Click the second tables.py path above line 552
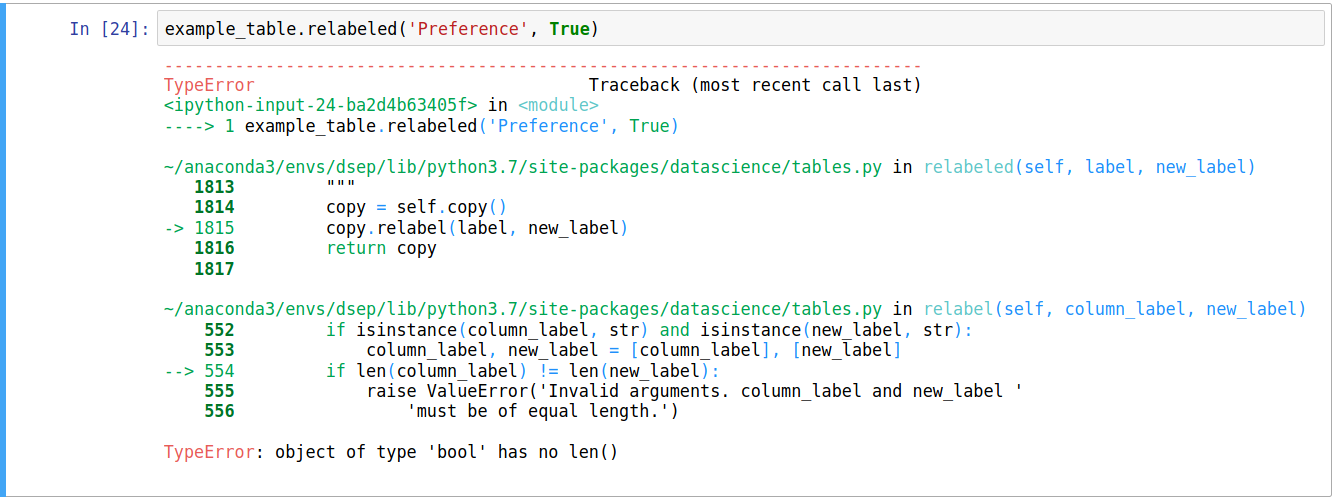 coord(522,309)
